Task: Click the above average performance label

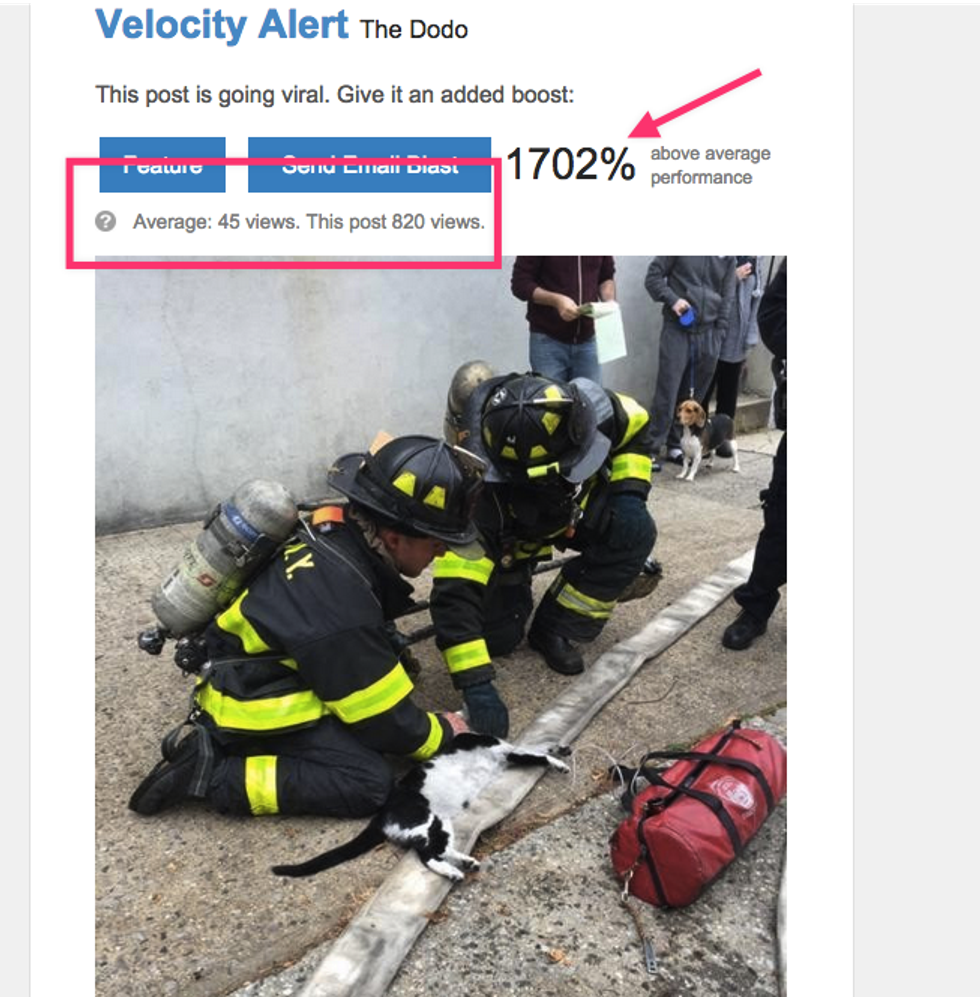Action: pos(710,165)
